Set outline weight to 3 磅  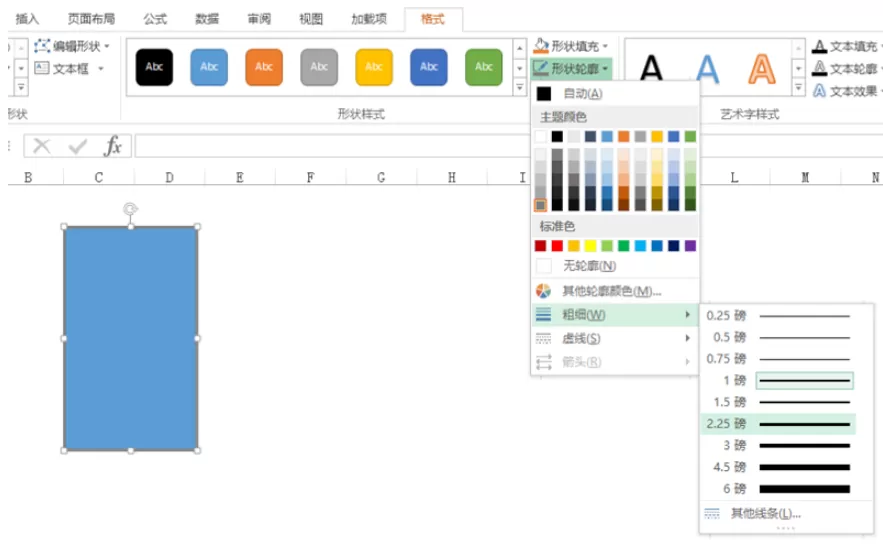778,445
